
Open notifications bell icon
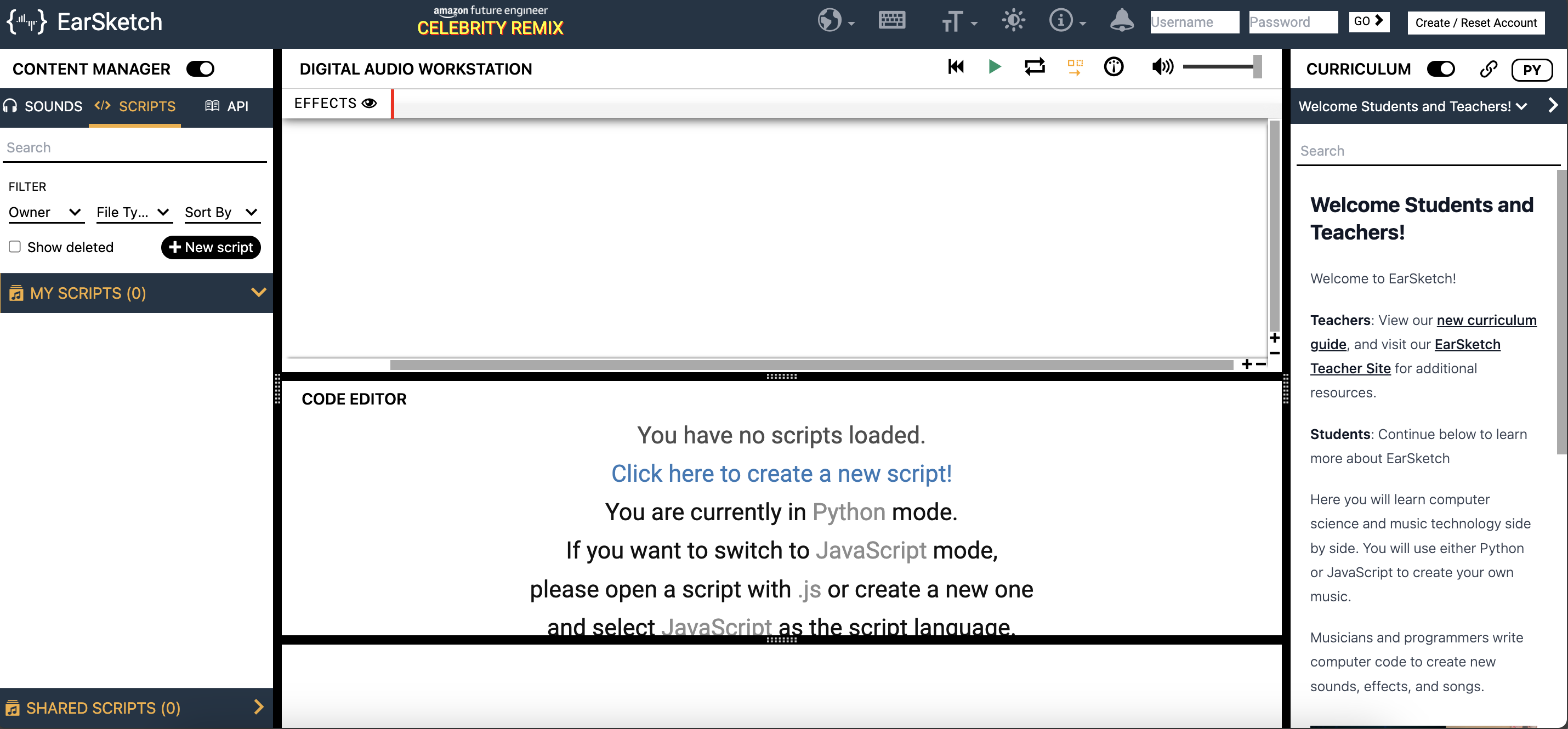1121,21
